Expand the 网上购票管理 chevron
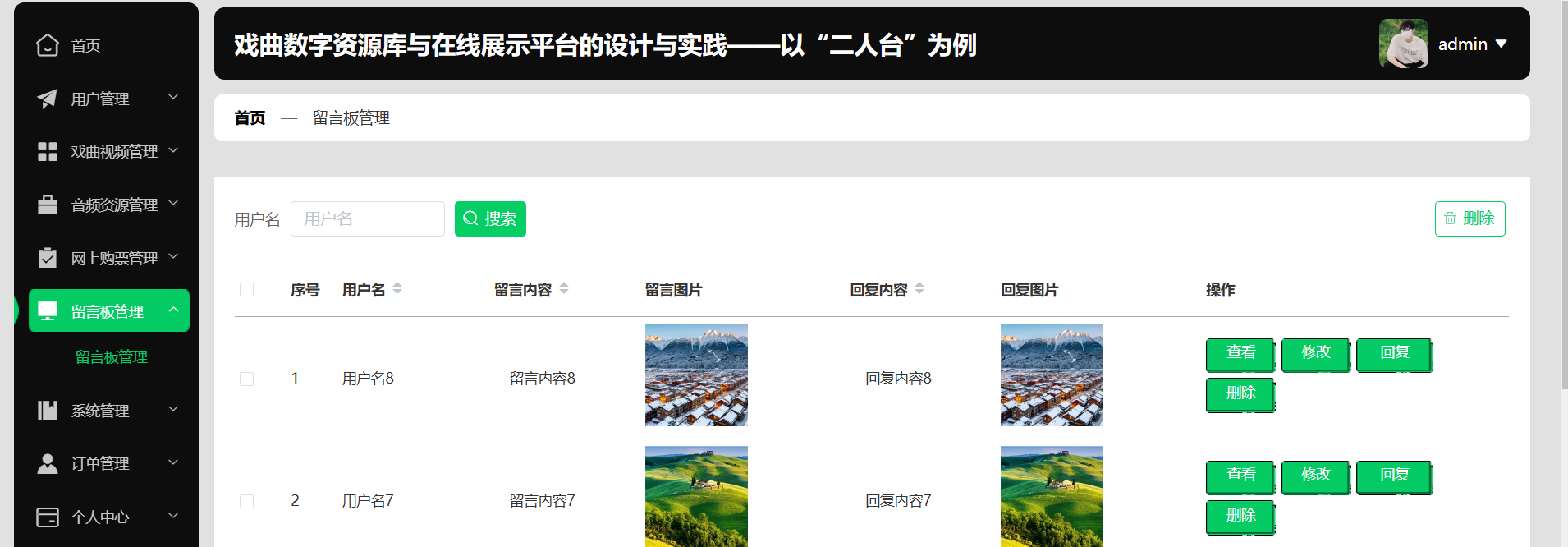The height and width of the screenshot is (547, 1568). (x=173, y=256)
